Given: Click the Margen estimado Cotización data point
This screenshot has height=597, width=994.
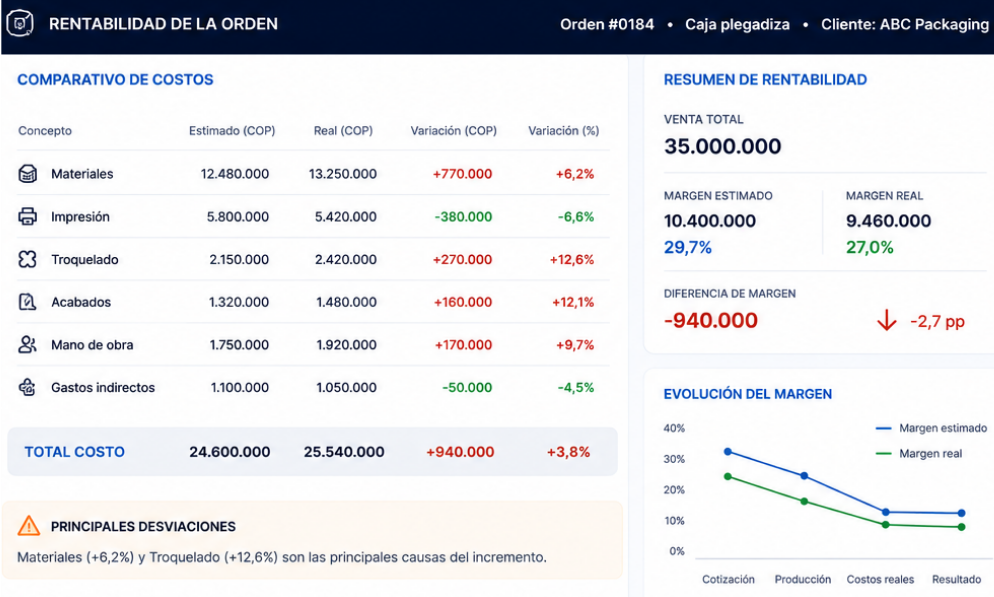Looking at the screenshot, I should [728, 452].
